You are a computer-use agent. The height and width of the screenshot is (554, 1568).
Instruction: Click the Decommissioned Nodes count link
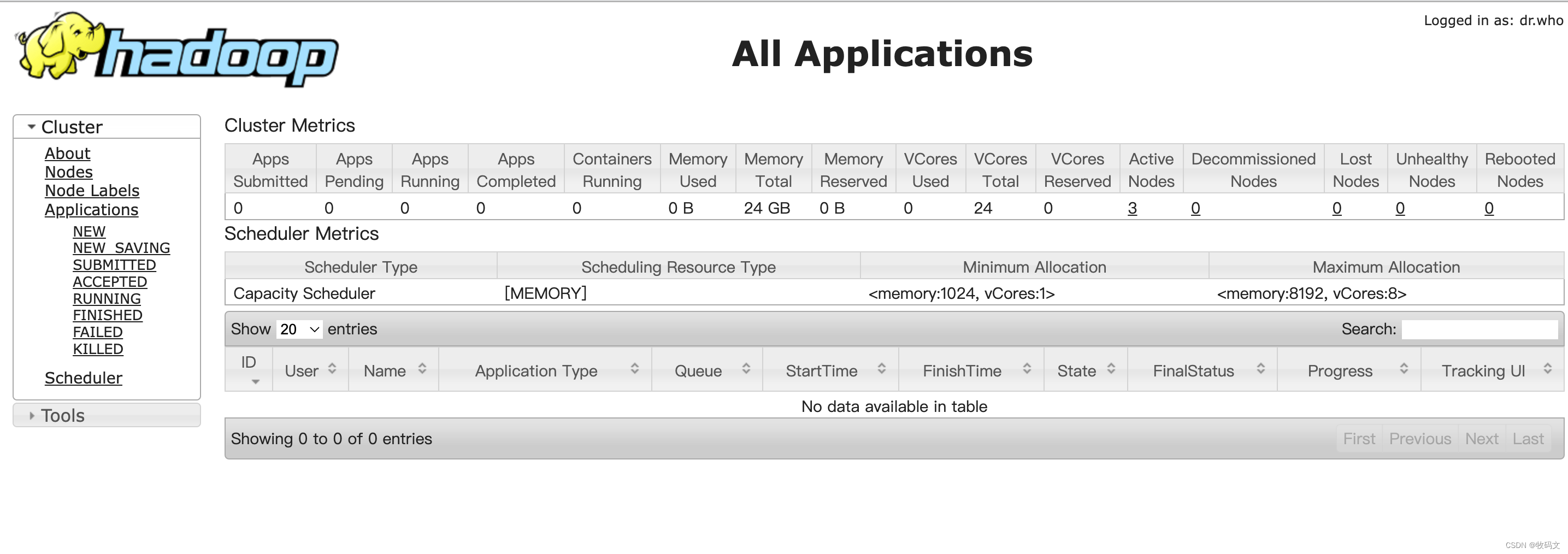tap(1195, 208)
